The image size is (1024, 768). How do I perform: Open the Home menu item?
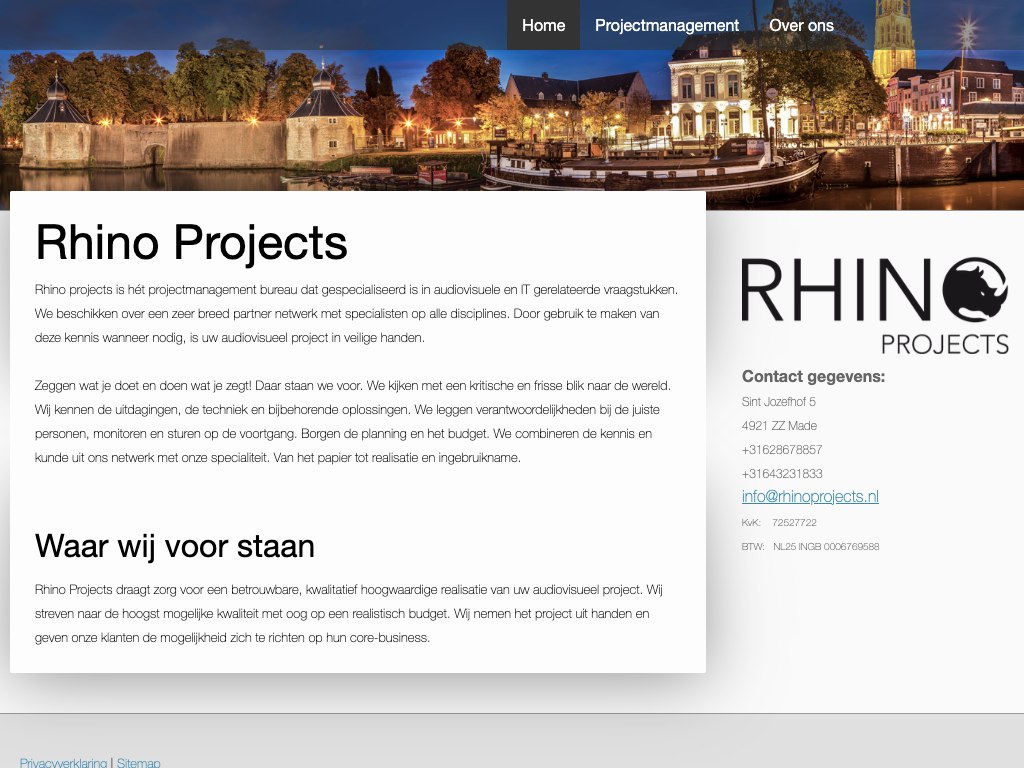click(543, 25)
